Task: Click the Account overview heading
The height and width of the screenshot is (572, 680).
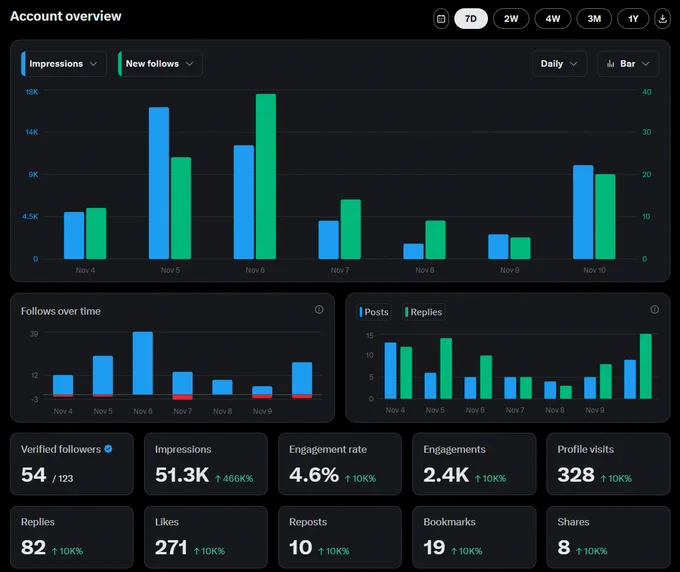Action: (66, 16)
